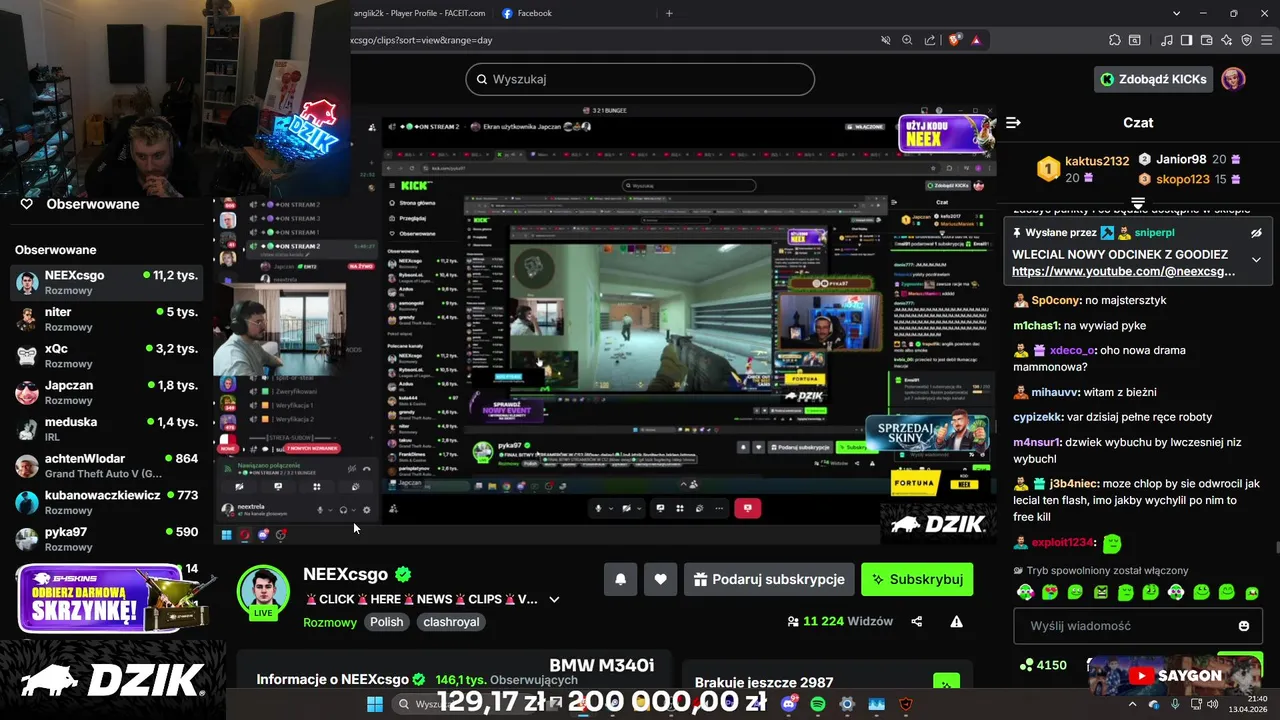
Task: Open the browser hamburger menu
Action: [x=1266, y=40]
